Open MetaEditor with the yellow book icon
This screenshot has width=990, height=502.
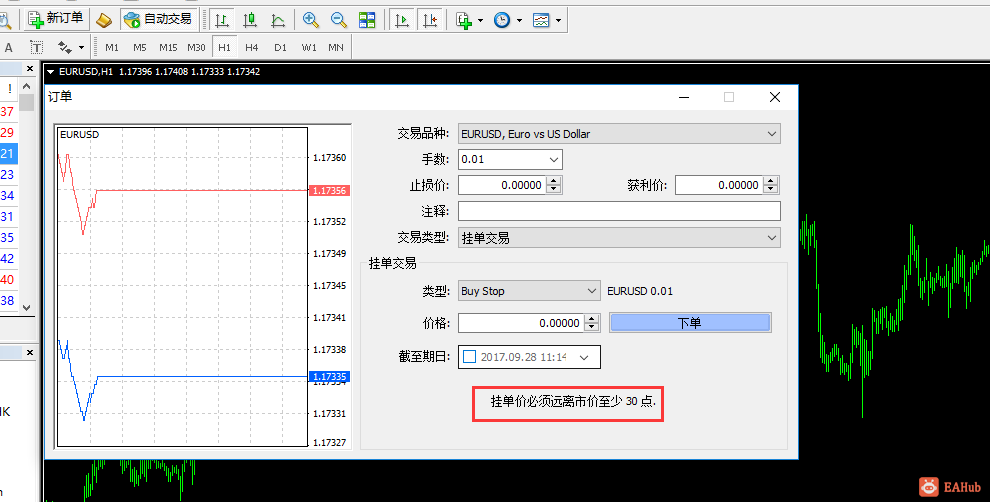pos(104,20)
